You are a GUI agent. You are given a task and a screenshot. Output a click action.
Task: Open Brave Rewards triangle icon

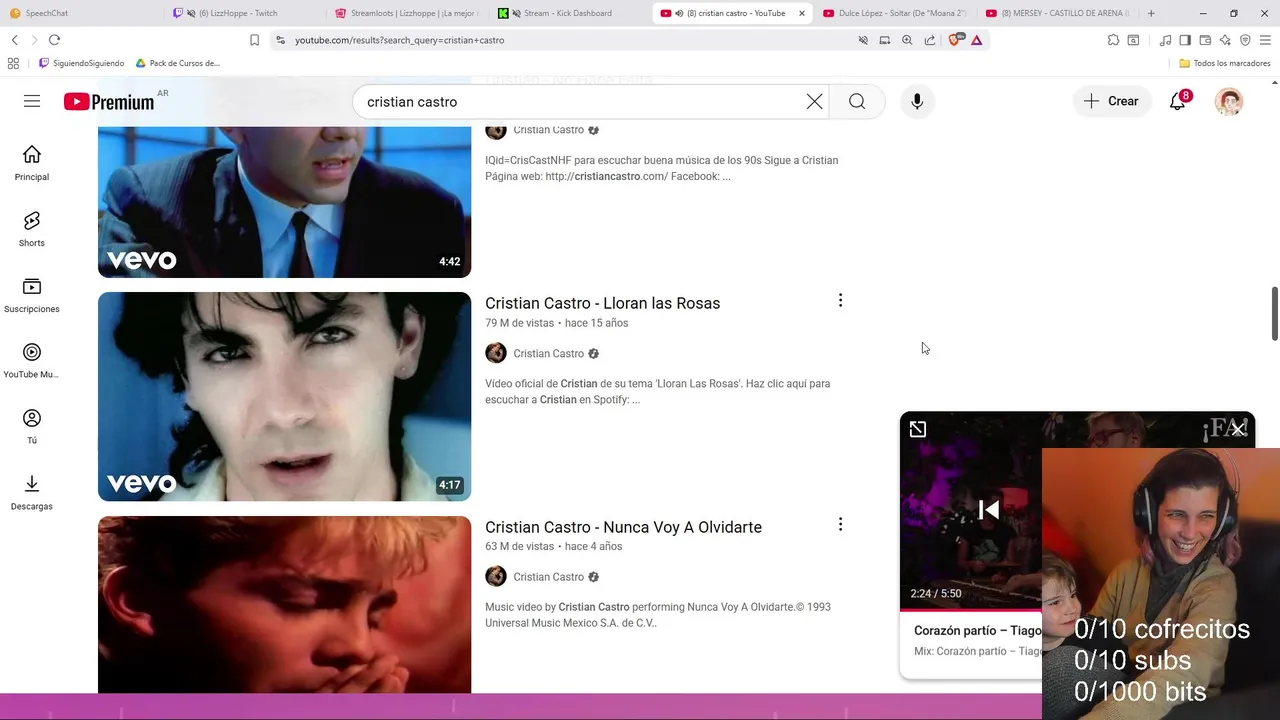tap(977, 40)
